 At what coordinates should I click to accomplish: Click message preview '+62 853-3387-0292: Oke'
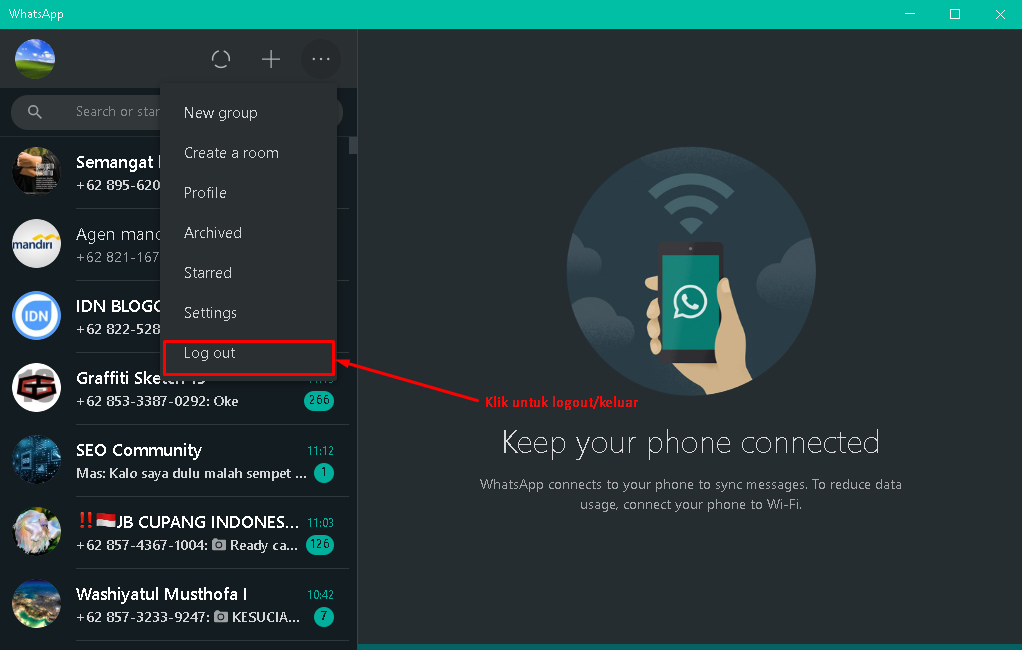tap(157, 402)
